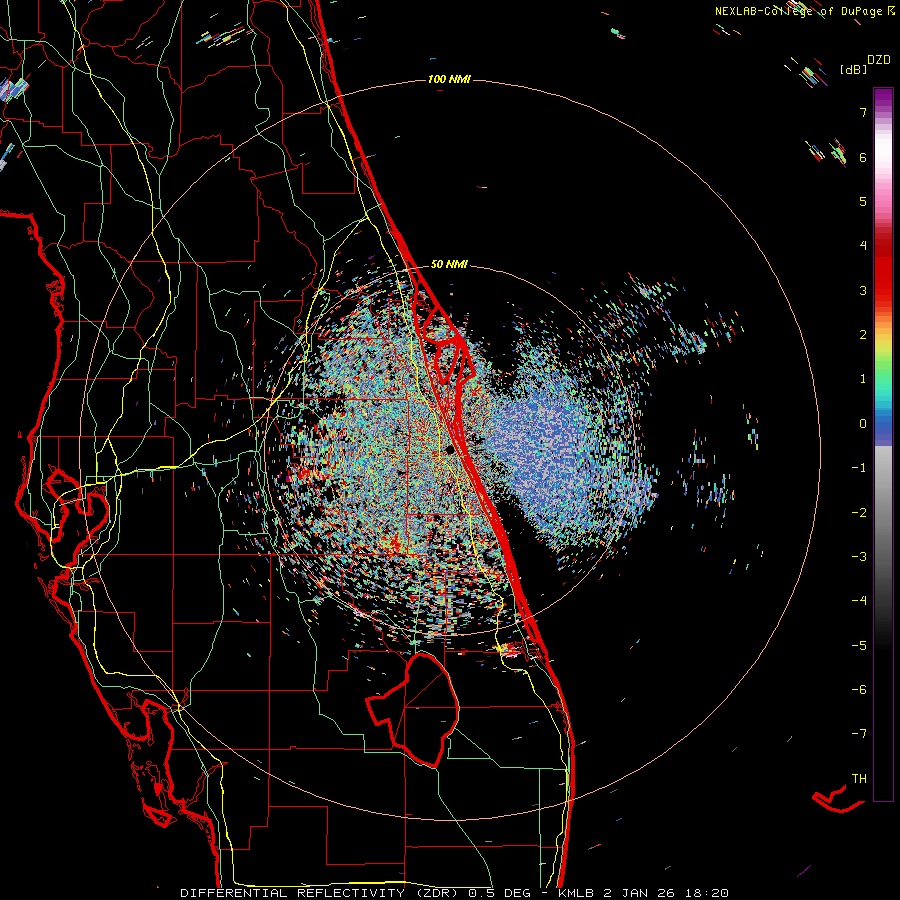
Task: Click the 2 value on the color scale
Action: tap(863, 335)
